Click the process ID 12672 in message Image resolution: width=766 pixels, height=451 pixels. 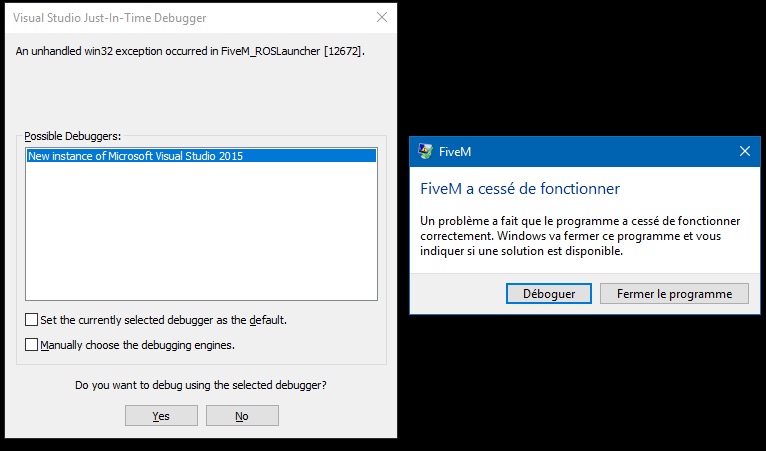point(342,51)
